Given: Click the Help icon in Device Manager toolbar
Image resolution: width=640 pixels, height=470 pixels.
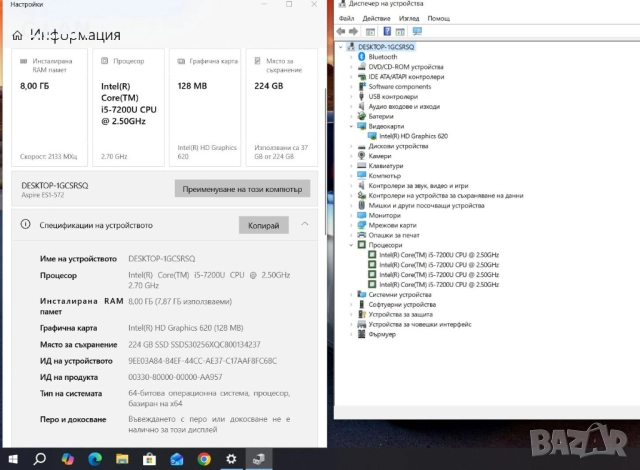Looking at the screenshot, I should pyautogui.click(x=387, y=31).
